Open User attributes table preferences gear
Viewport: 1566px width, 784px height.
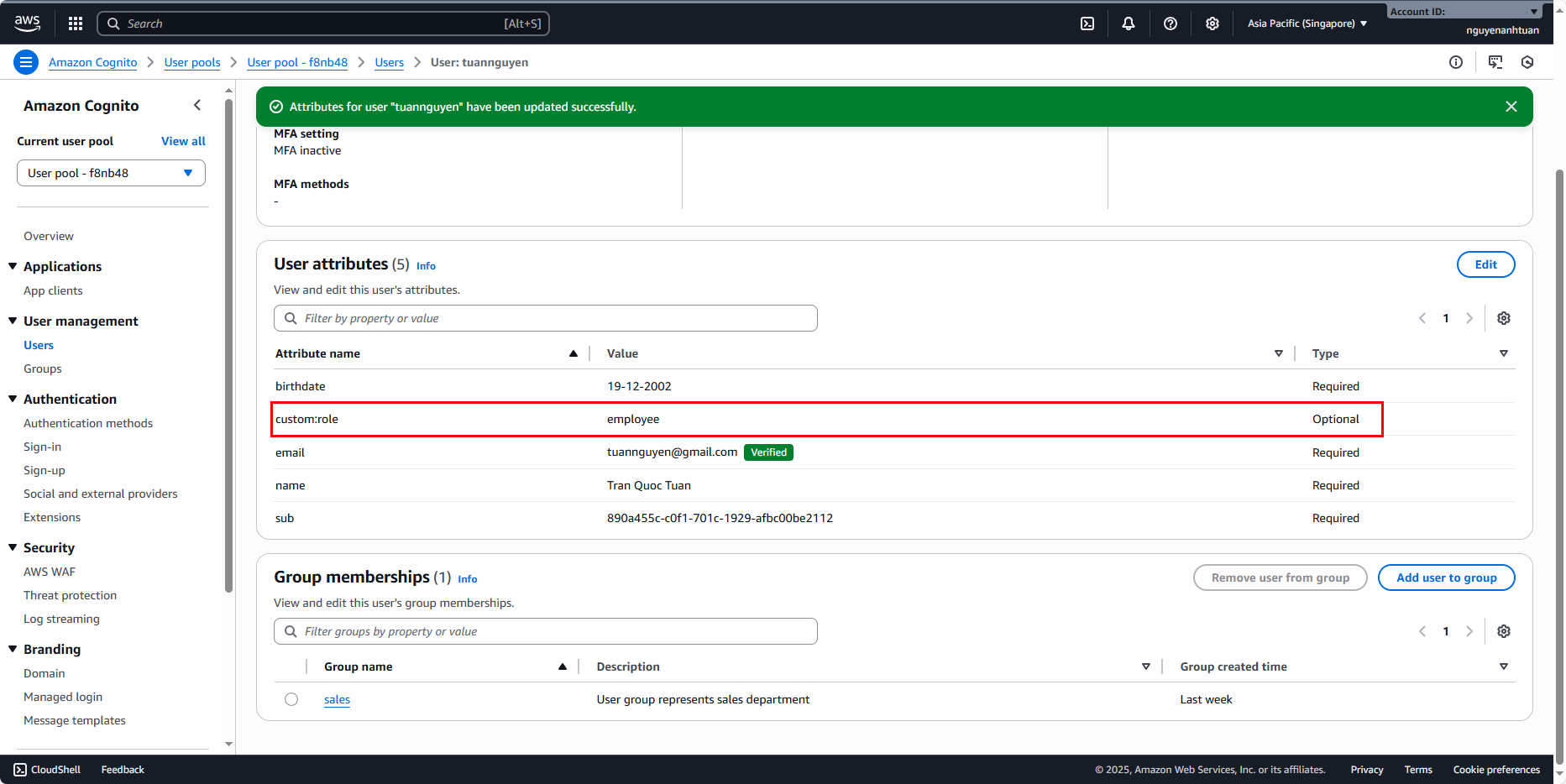1504,318
